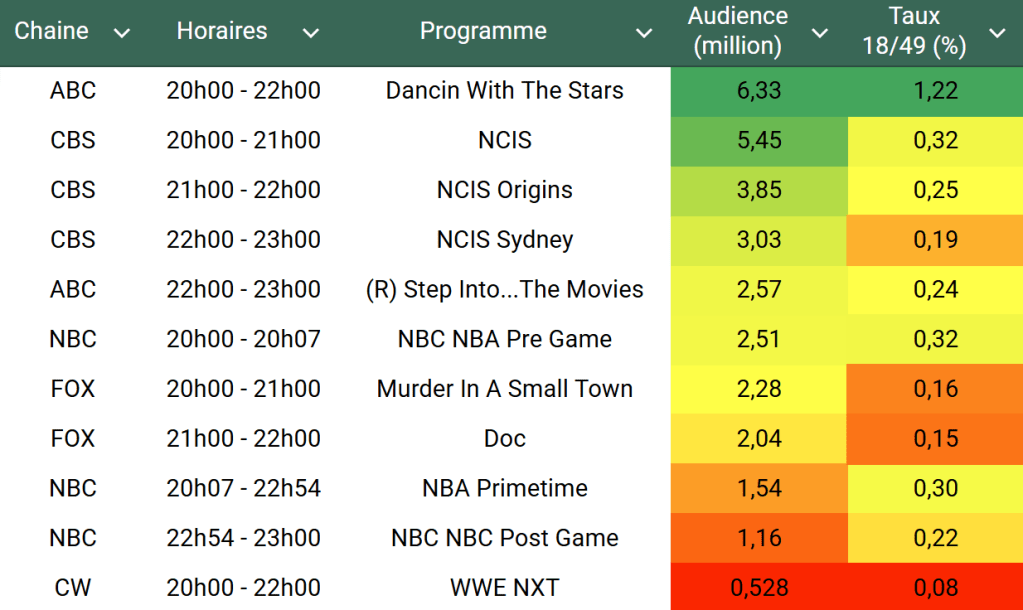Open the Taux 18/49 column dropdown
This screenshot has width=1023, height=610.
(x=997, y=33)
